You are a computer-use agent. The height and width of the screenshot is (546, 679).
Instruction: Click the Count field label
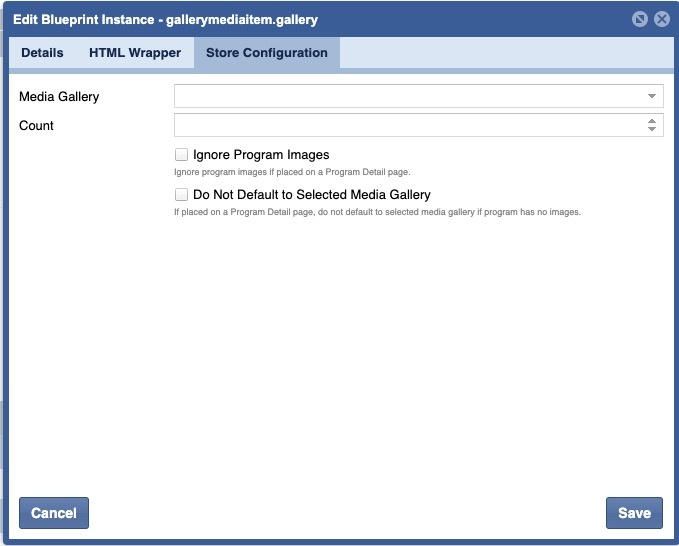37,126
